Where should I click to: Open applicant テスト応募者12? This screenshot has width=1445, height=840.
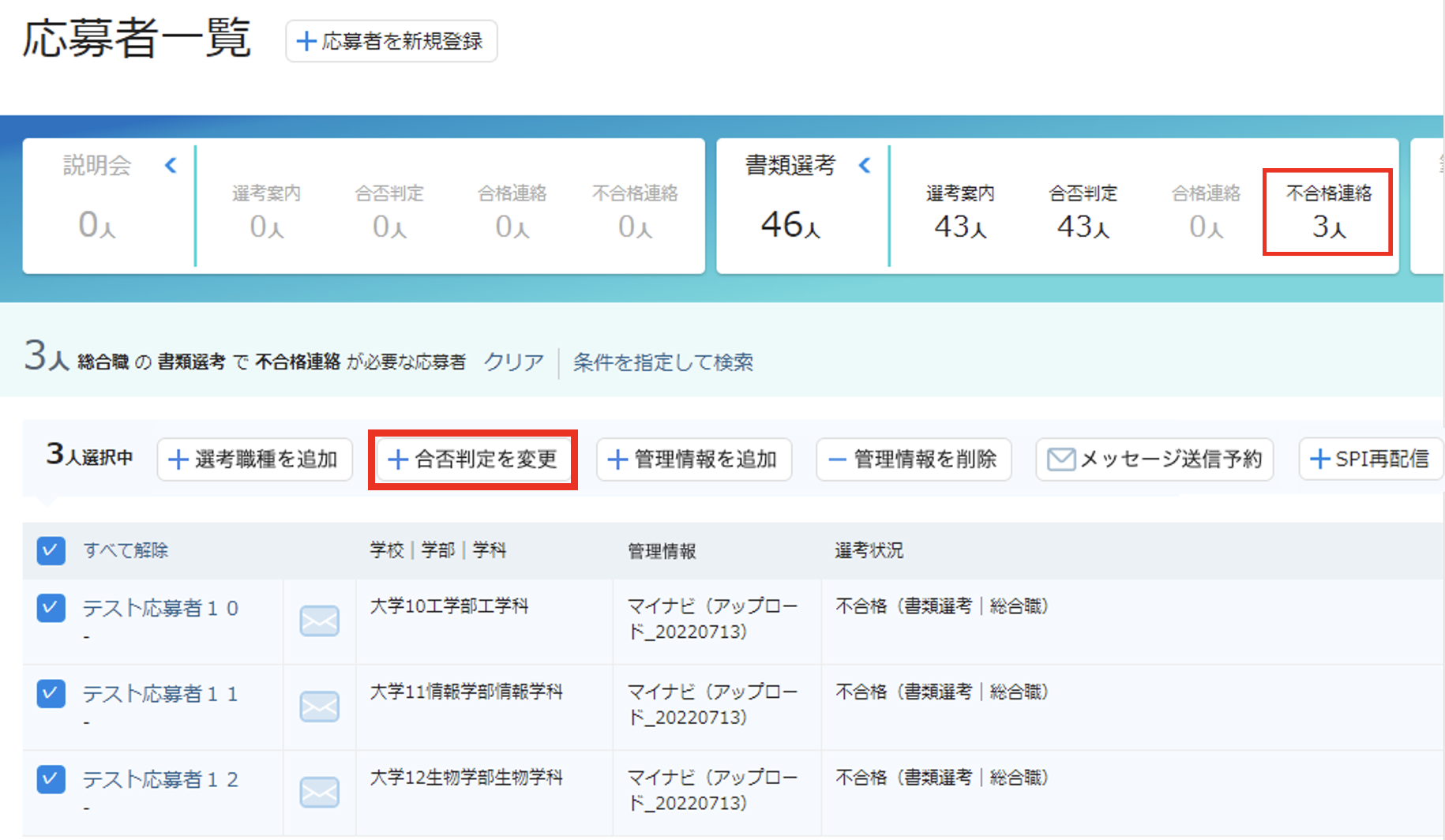[161, 779]
